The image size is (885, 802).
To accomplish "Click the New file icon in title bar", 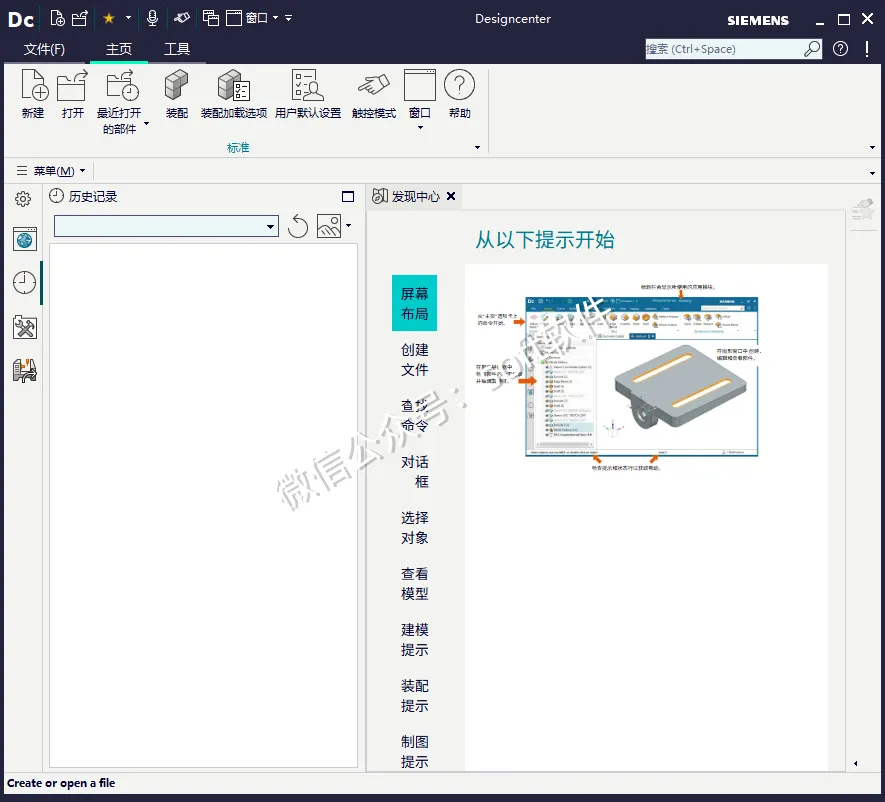I will pyautogui.click(x=57, y=19).
